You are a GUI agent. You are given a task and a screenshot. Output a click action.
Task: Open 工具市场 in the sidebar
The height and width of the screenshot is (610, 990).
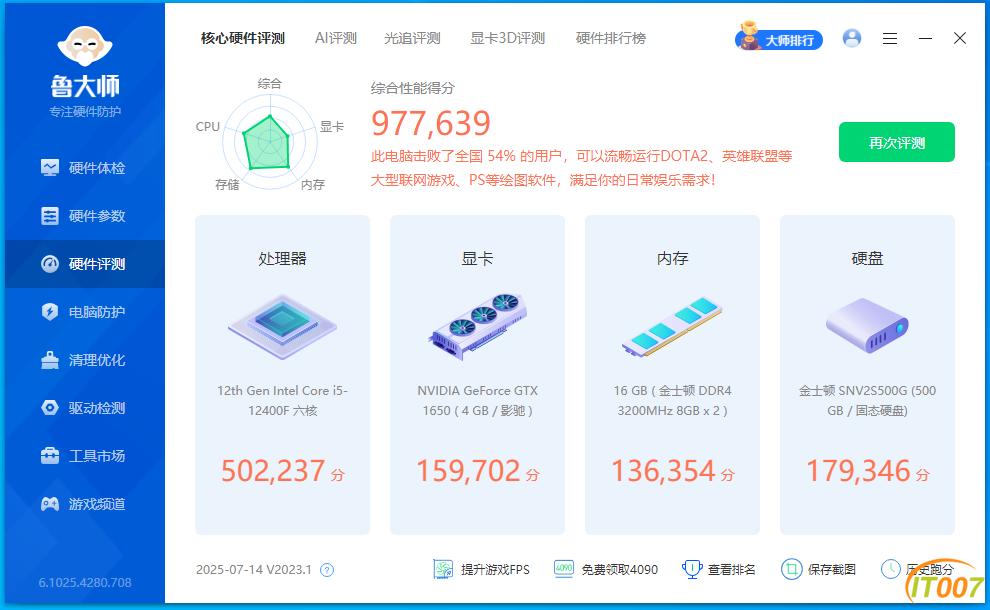tap(83, 456)
